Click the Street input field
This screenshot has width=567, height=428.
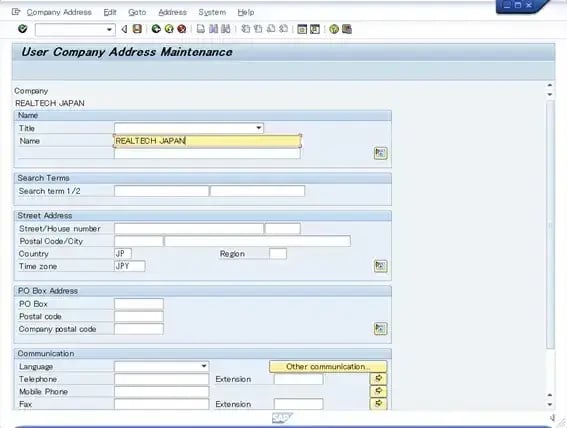[x=189, y=228]
